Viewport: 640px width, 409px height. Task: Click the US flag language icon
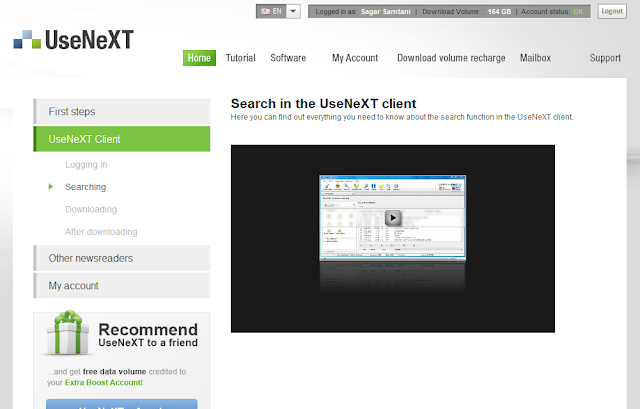coord(265,11)
